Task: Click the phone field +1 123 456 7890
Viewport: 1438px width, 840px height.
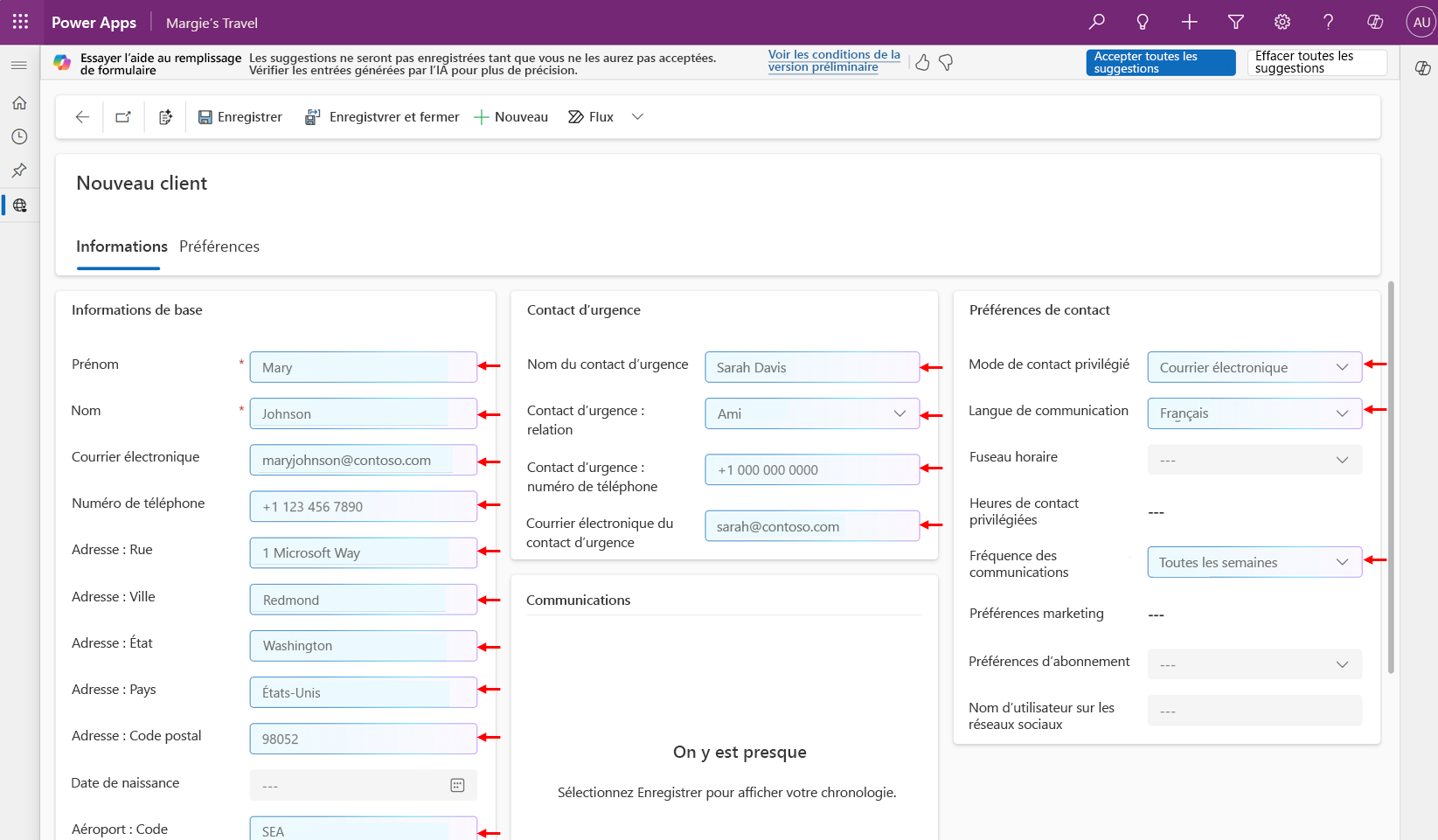Action: click(364, 506)
